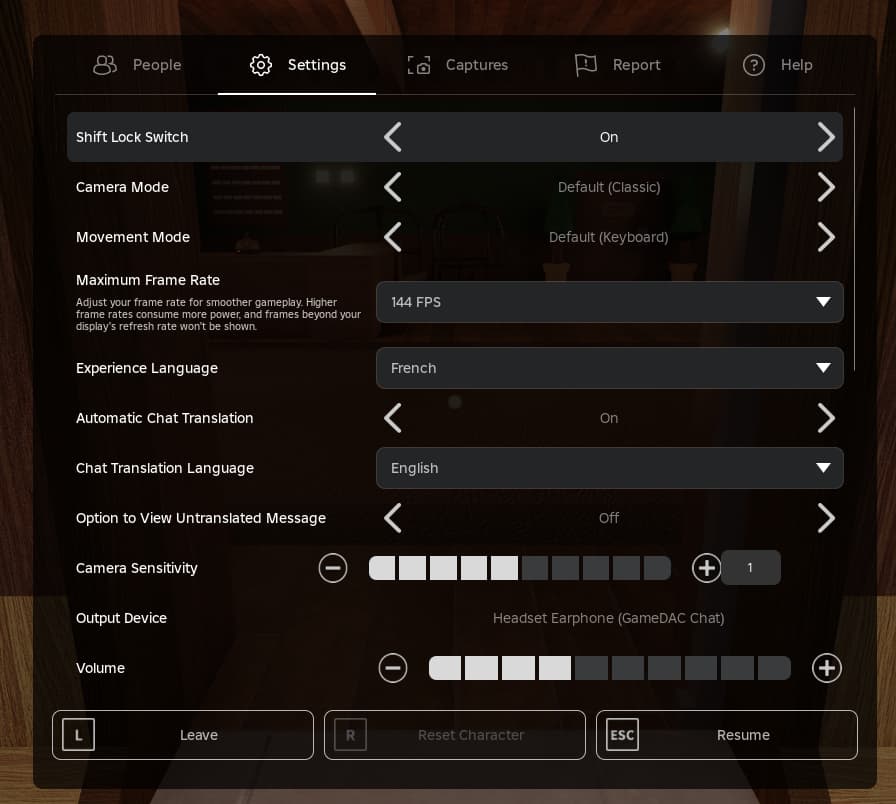
Task: Click right arrow for Movement Mode
Action: 826,237
